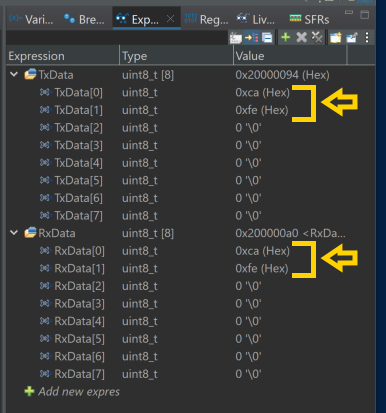This screenshot has height=413, width=386.
Task: Click the Value column header
Action: click(x=290, y=56)
